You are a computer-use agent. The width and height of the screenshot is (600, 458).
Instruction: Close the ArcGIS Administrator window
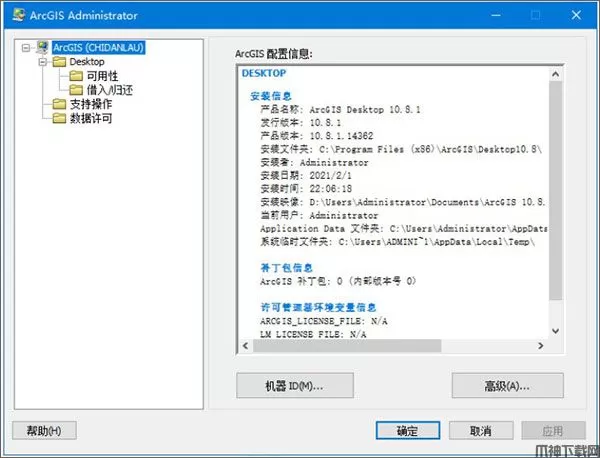point(576,15)
